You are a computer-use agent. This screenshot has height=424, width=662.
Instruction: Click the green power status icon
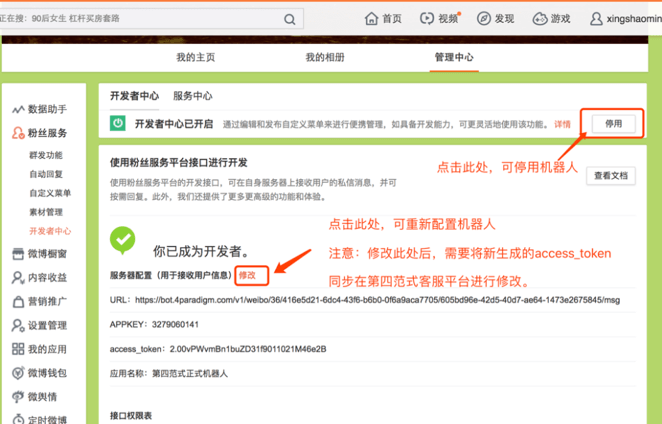[x=118, y=123]
